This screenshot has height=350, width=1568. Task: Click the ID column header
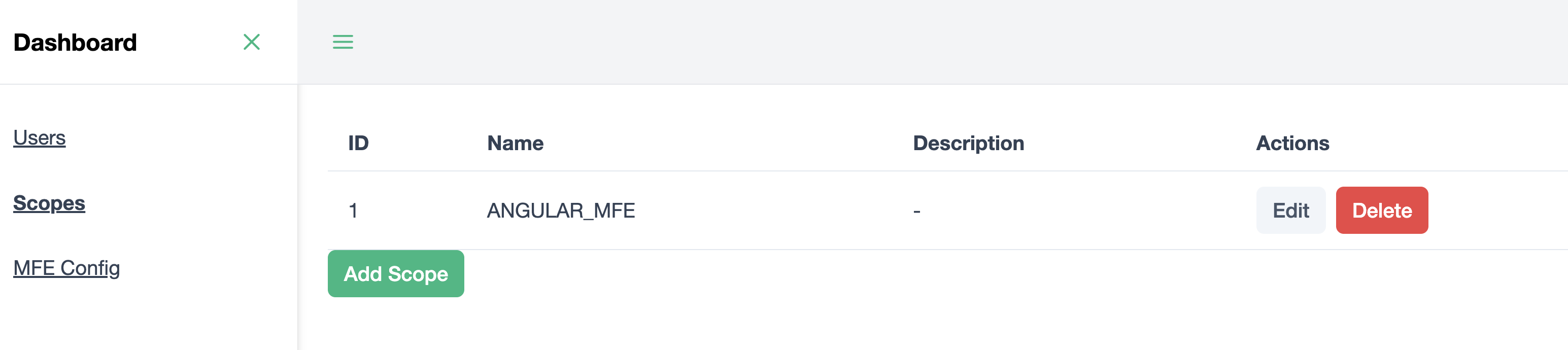359,144
